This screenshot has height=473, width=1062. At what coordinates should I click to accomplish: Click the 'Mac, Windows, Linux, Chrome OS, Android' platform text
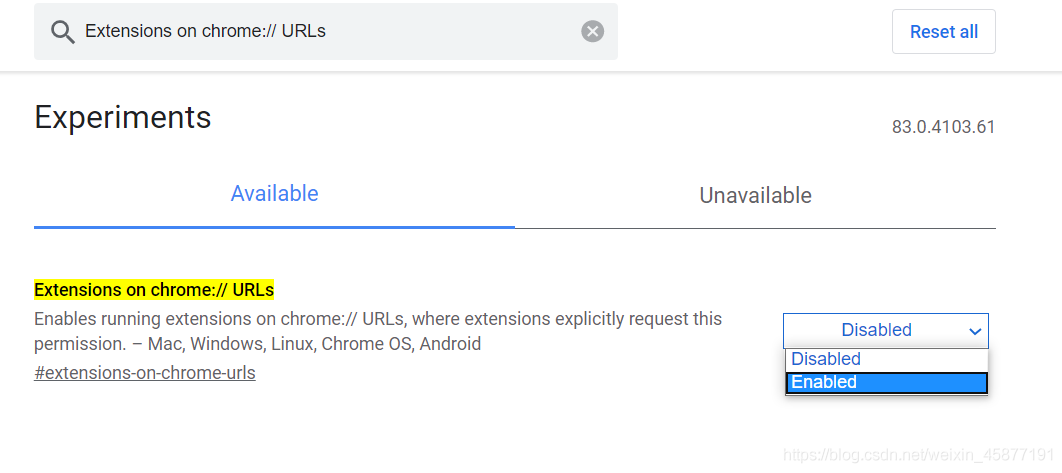click(314, 344)
